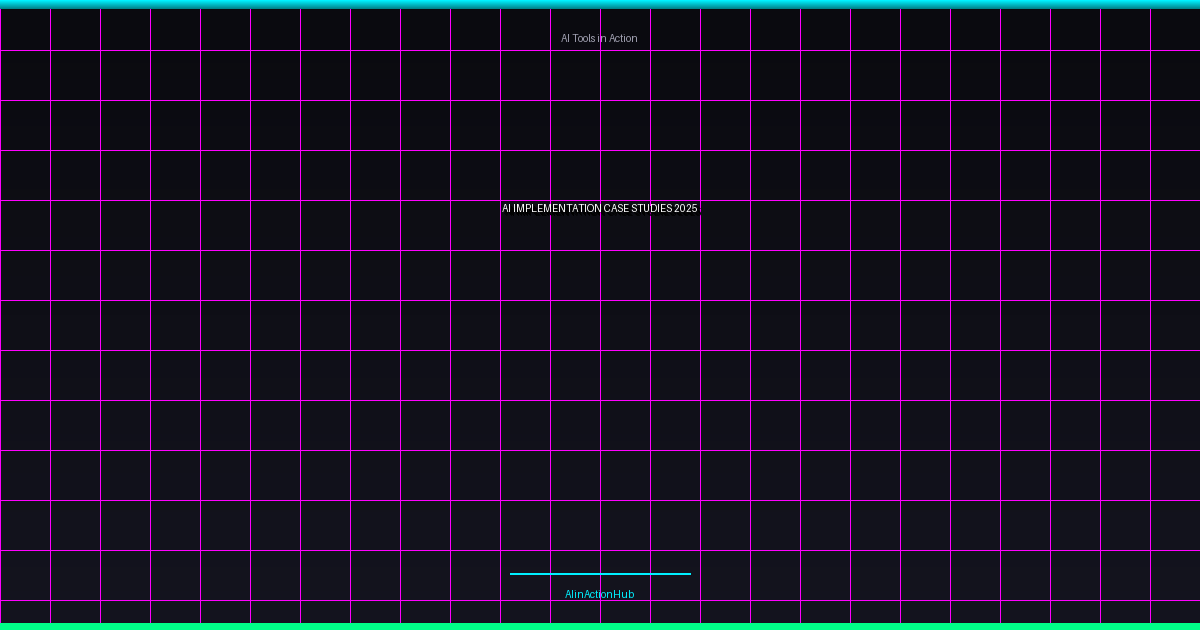
Task: Click the word "in" in the header
Action: tap(602, 38)
